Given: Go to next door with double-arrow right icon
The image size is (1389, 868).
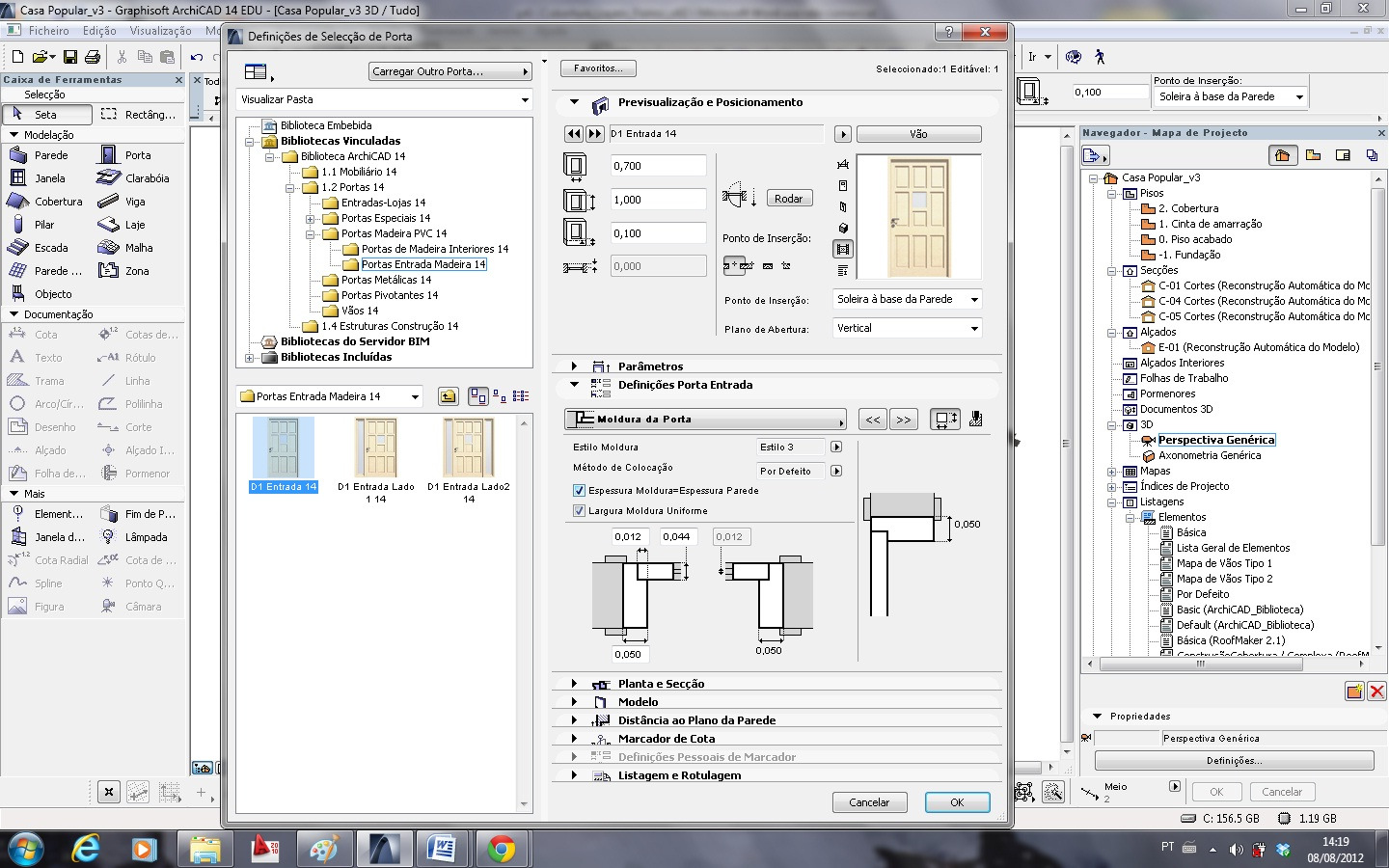Looking at the screenshot, I should pos(595,134).
